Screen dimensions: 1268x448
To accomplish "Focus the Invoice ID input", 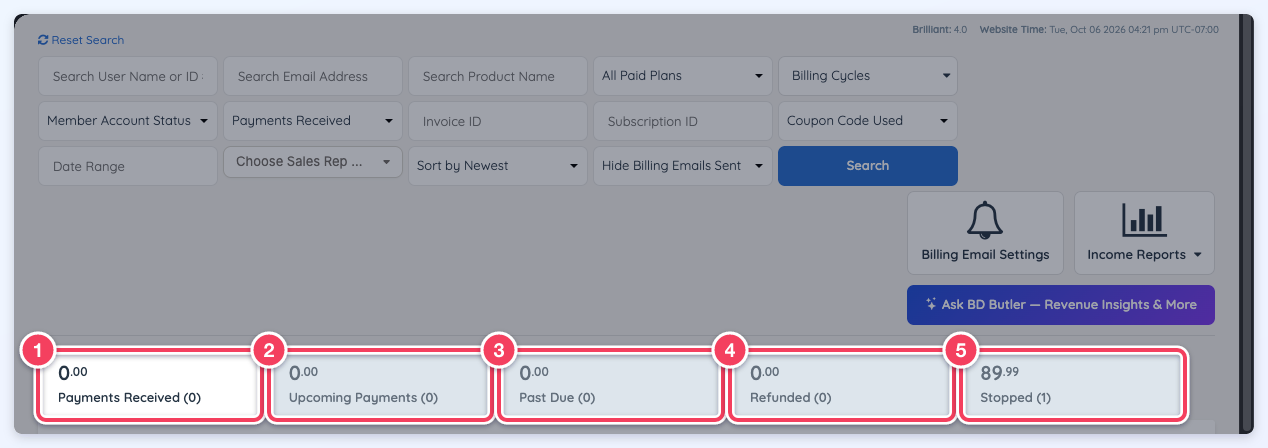I will 498,121.
